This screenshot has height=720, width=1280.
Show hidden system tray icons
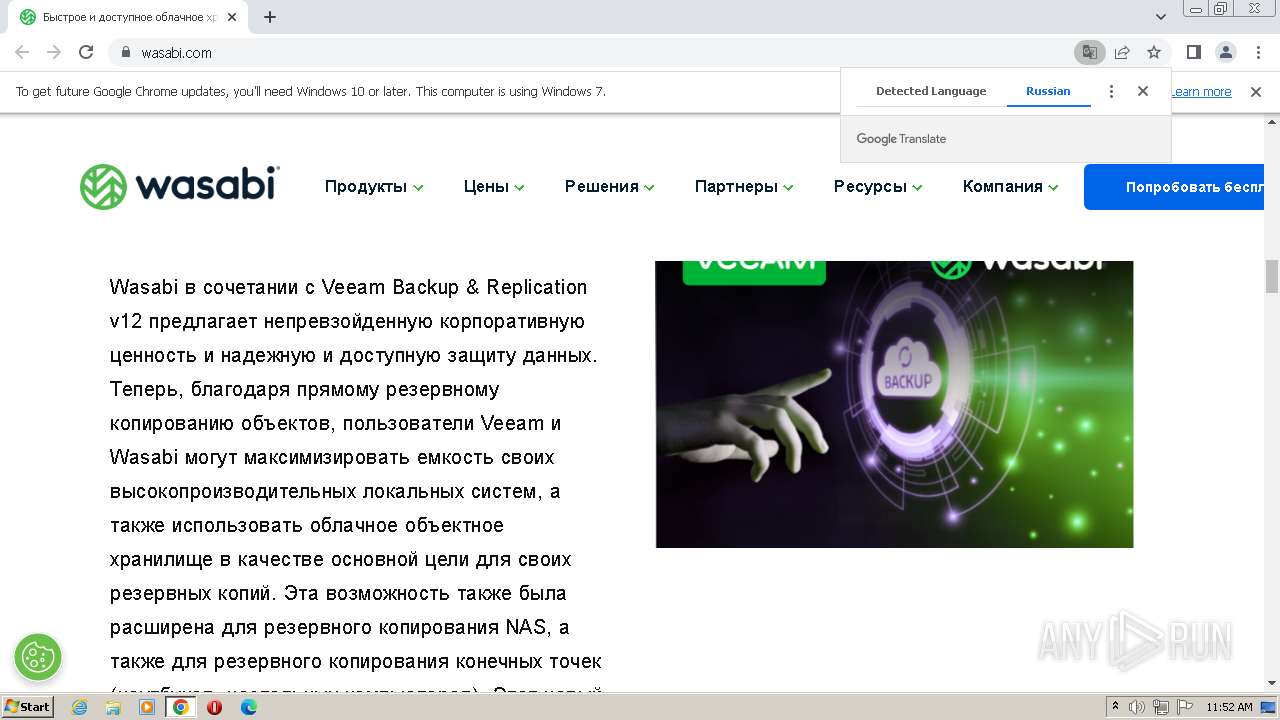1115,707
